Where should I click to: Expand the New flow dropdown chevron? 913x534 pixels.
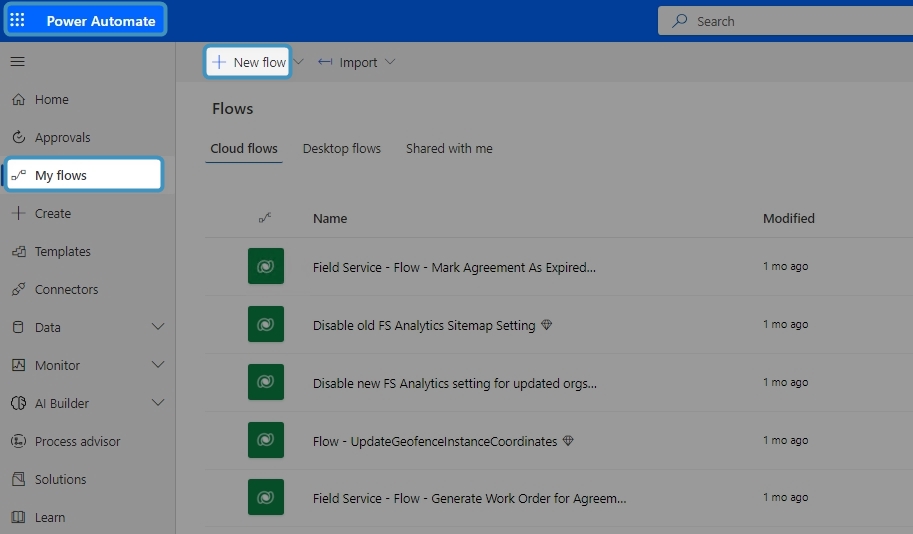point(299,62)
